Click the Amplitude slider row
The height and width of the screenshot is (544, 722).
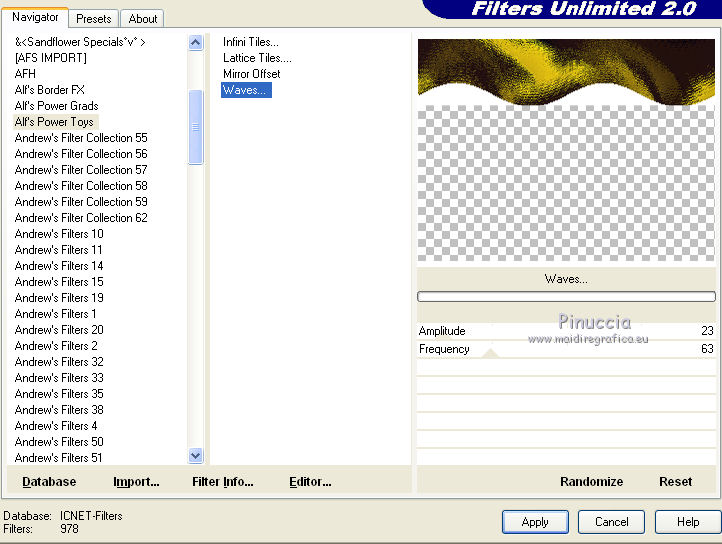[566, 331]
